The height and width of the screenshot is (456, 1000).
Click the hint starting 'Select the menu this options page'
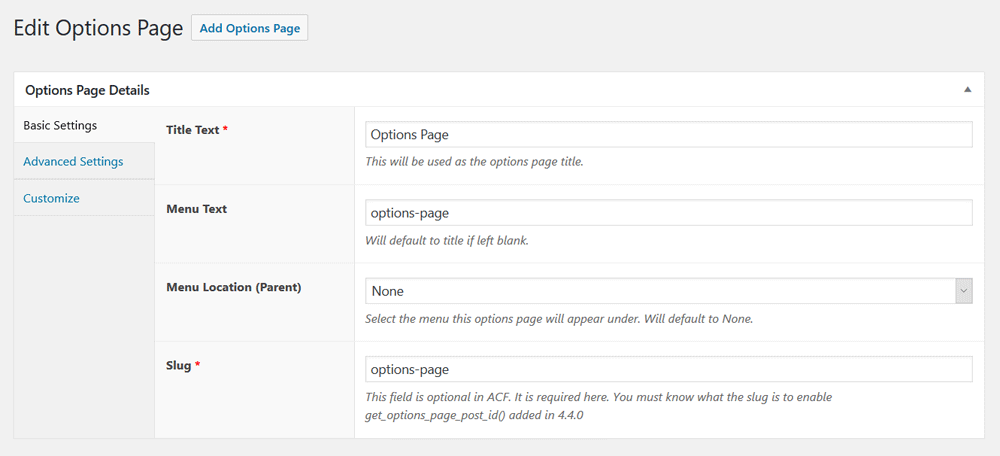point(559,319)
